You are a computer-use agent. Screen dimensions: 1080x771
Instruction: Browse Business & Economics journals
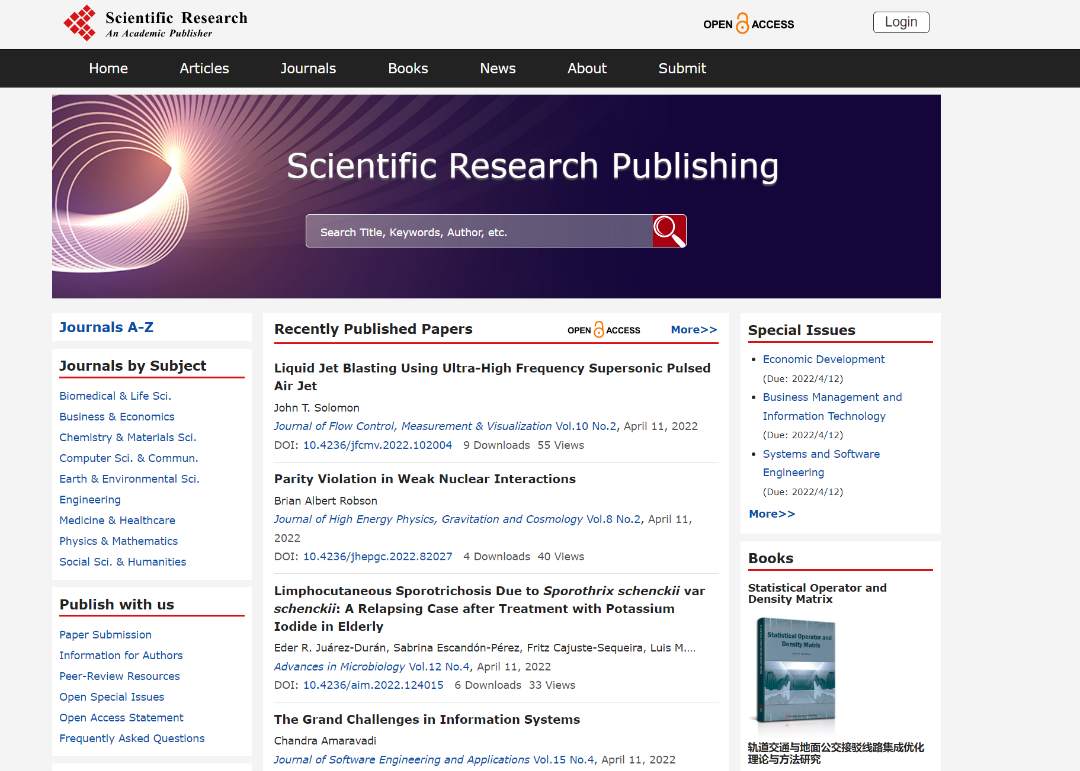116,417
